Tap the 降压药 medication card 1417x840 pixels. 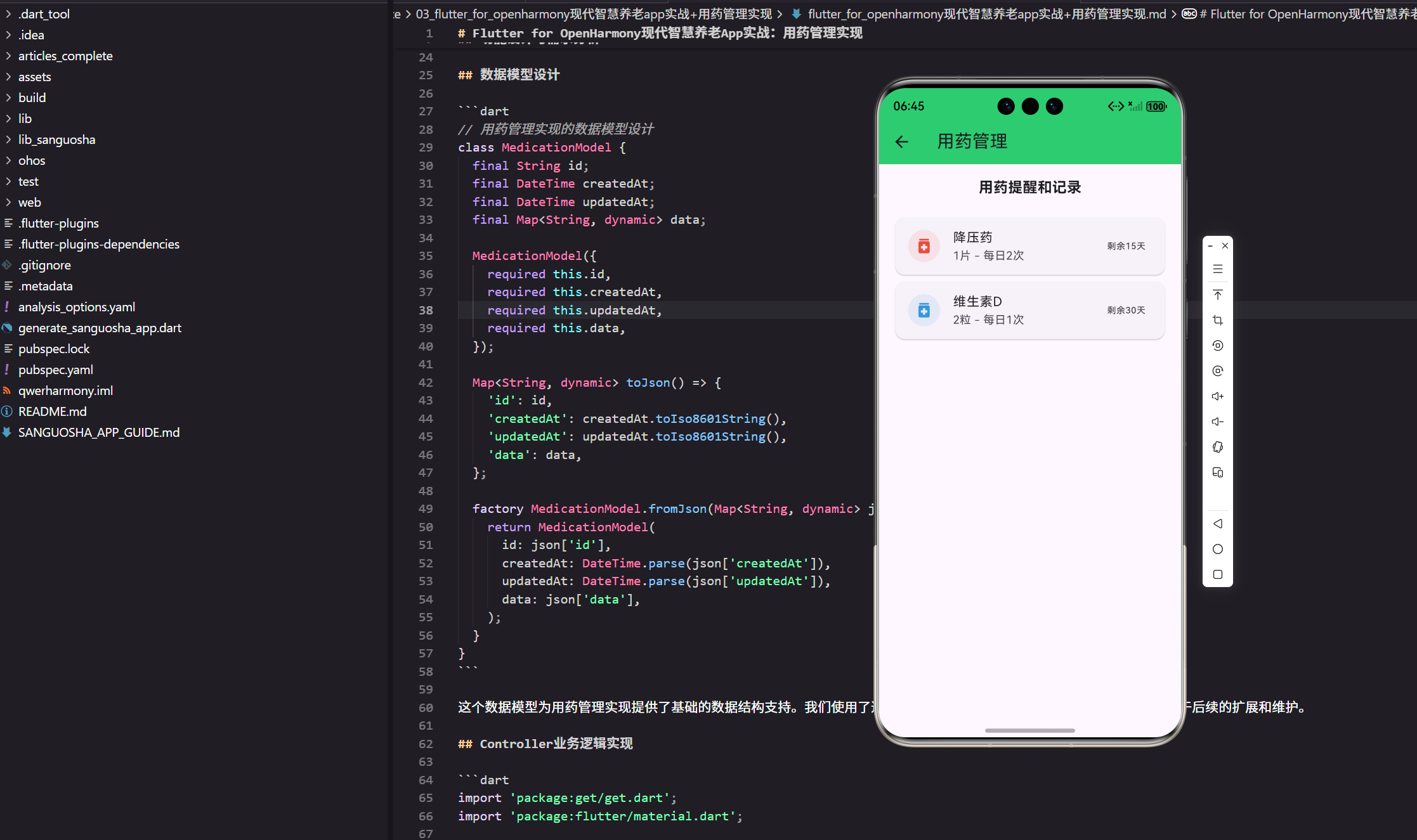point(1029,246)
